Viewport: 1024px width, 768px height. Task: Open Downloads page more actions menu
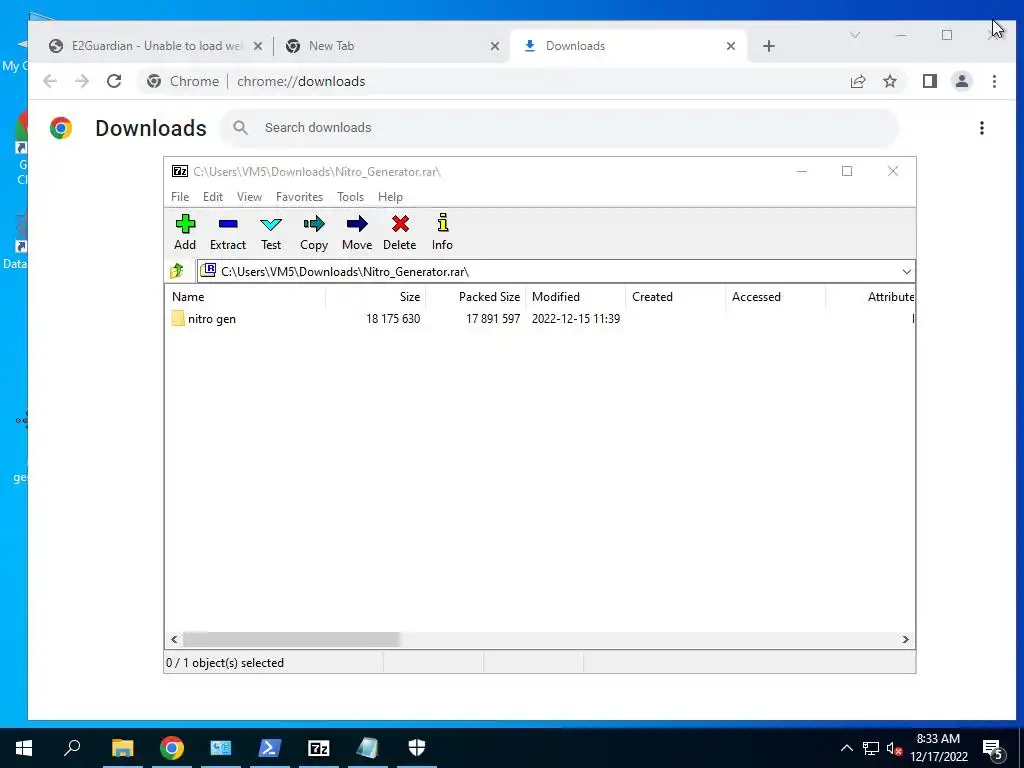click(982, 128)
